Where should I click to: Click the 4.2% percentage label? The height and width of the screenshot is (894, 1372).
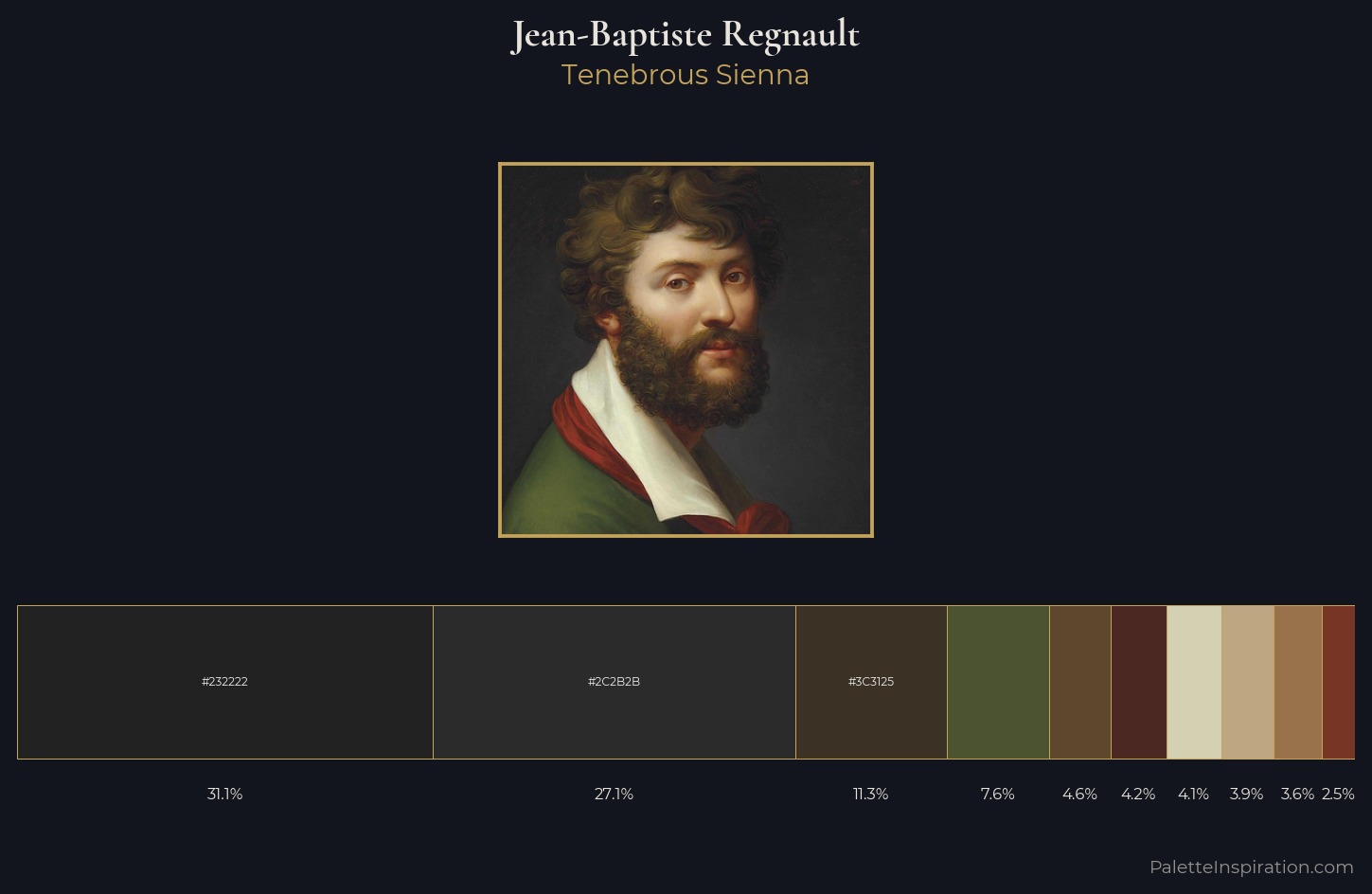pos(1138,795)
